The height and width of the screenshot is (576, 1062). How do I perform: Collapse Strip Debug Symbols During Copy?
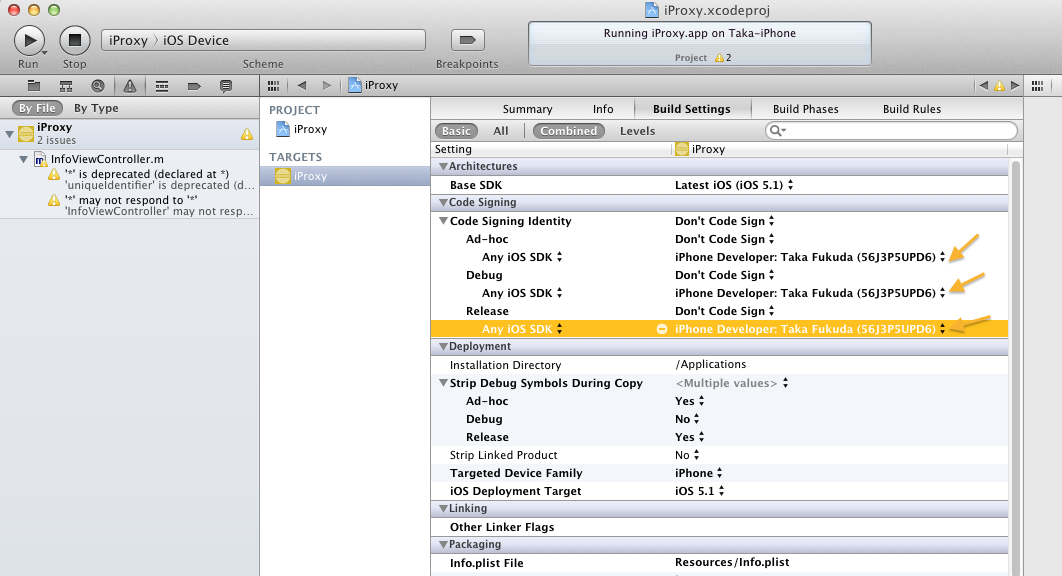click(444, 383)
